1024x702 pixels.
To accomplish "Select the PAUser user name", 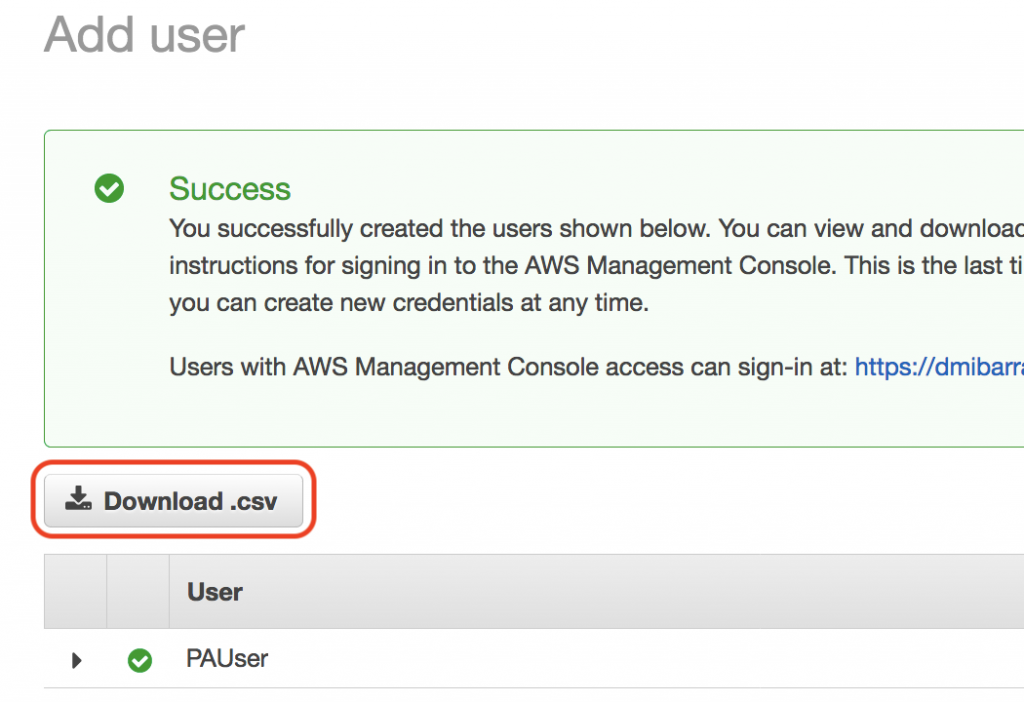I will (227, 659).
